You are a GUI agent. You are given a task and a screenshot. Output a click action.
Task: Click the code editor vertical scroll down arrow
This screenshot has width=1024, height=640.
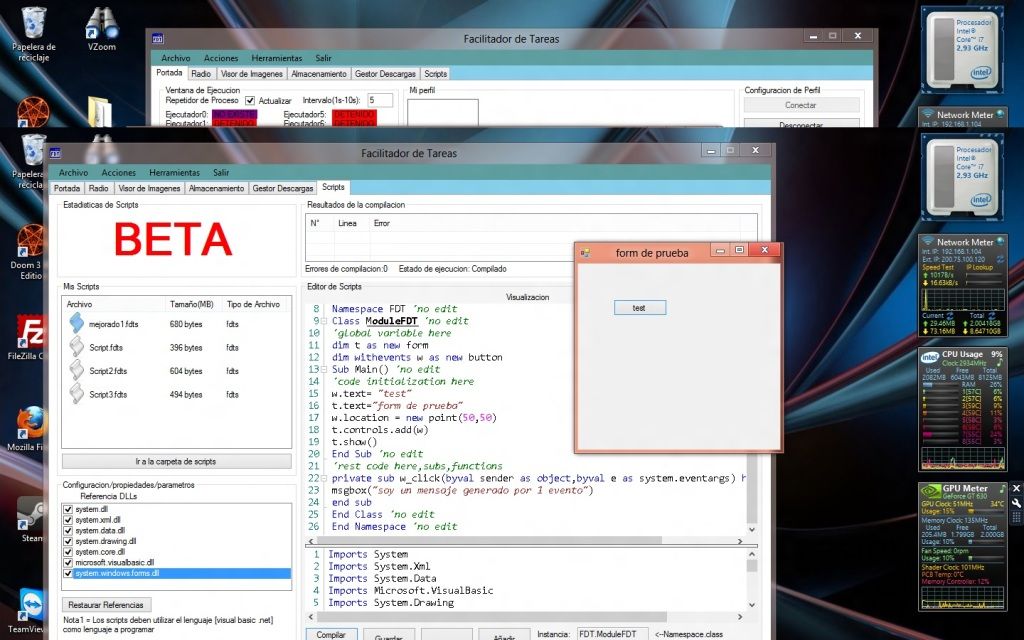point(752,530)
